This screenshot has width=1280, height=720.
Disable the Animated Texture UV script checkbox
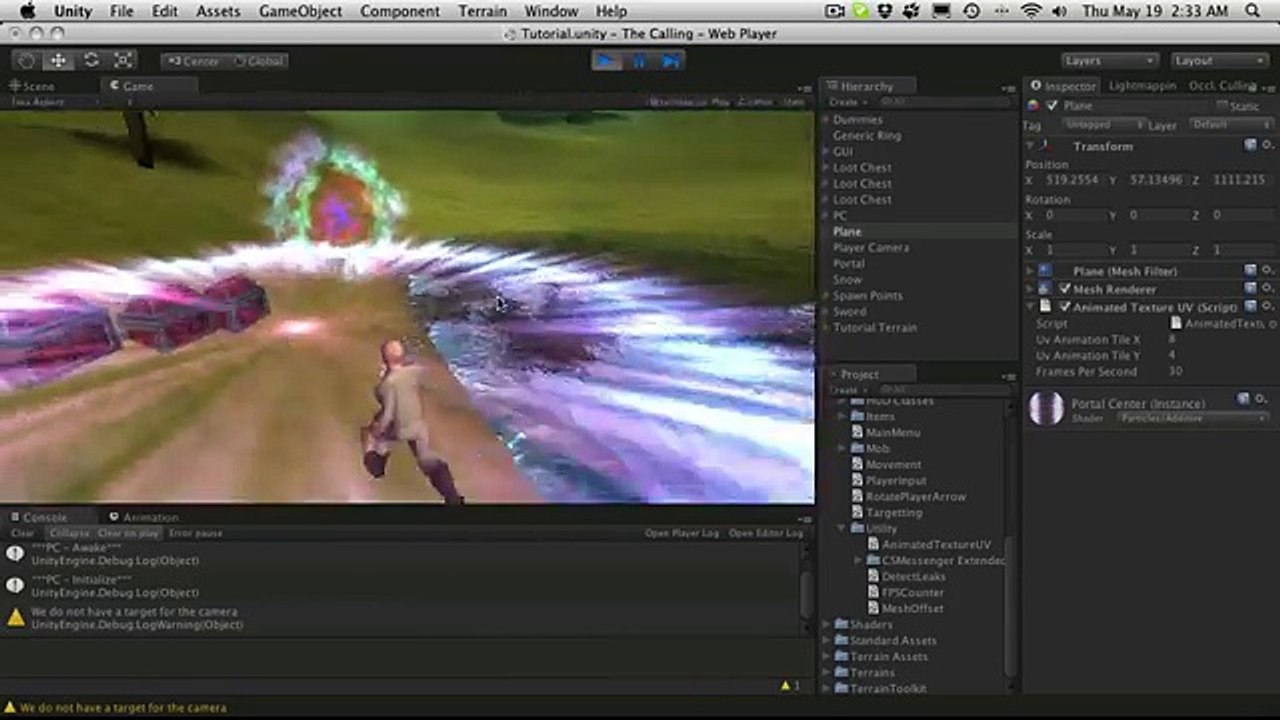(1065, 307)
